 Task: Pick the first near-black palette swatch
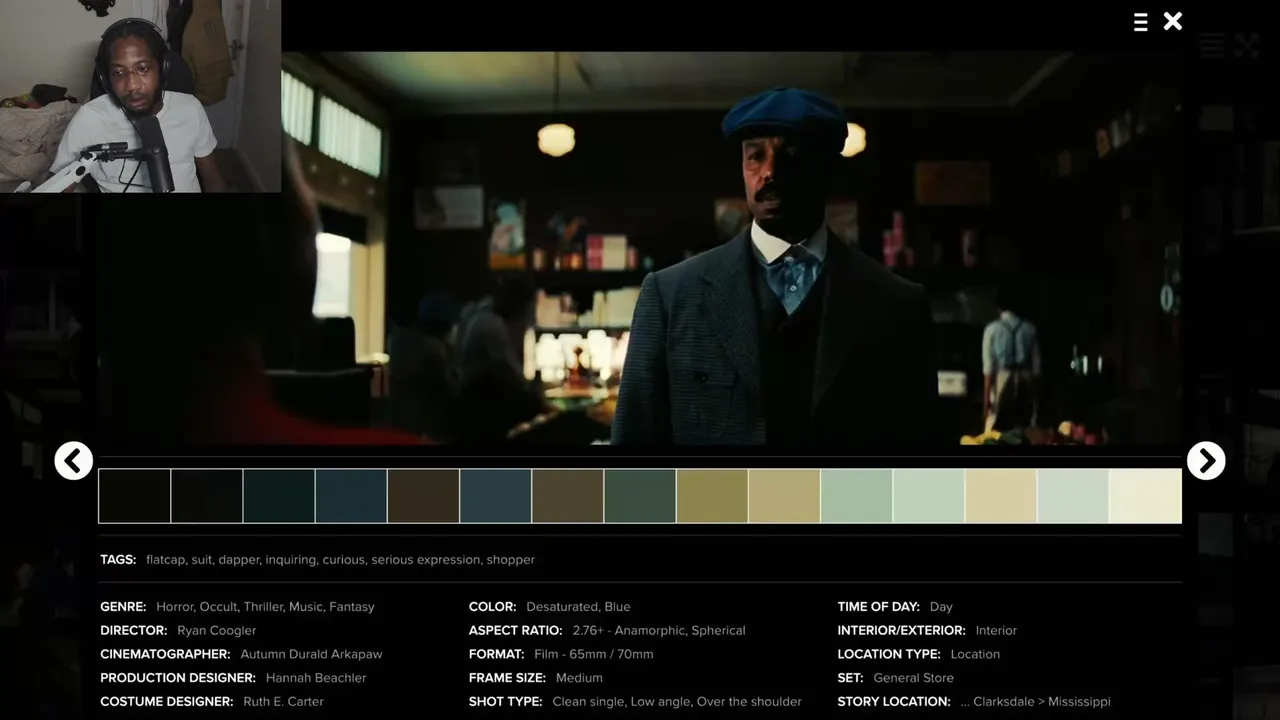134,496
